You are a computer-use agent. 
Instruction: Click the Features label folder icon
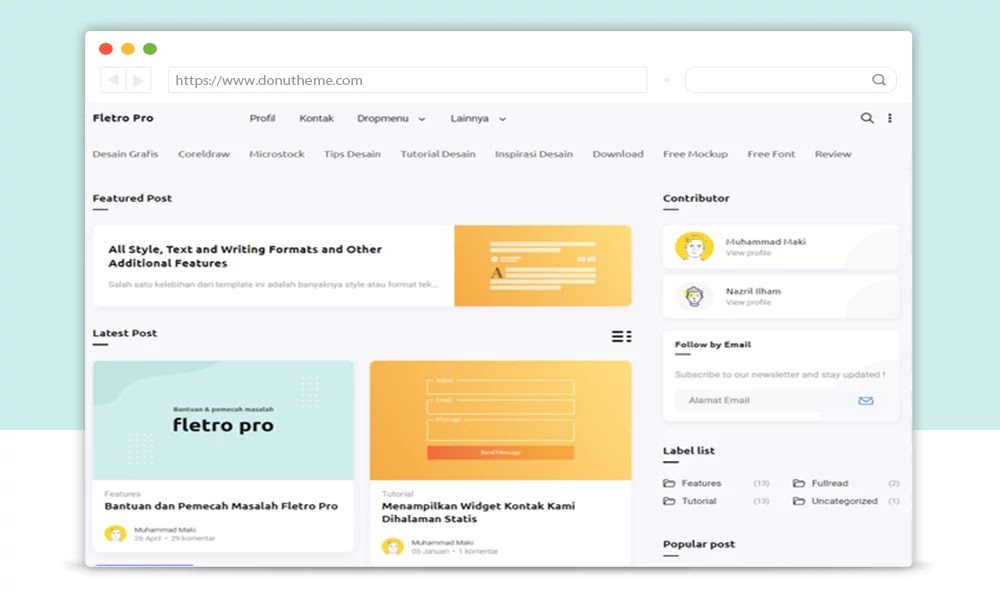tap(669, 483)
